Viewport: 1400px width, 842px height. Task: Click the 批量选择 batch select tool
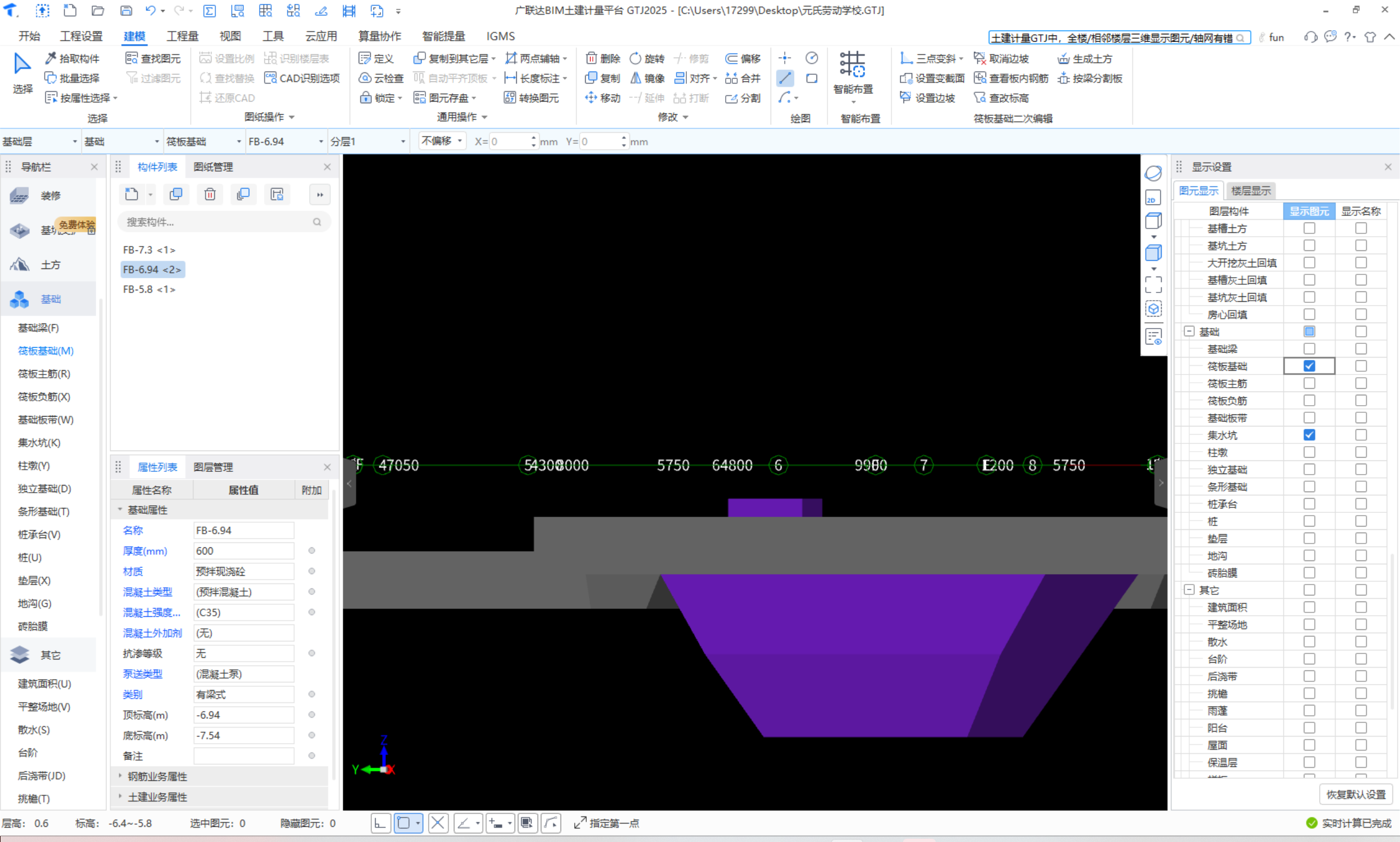click(72, 78)
